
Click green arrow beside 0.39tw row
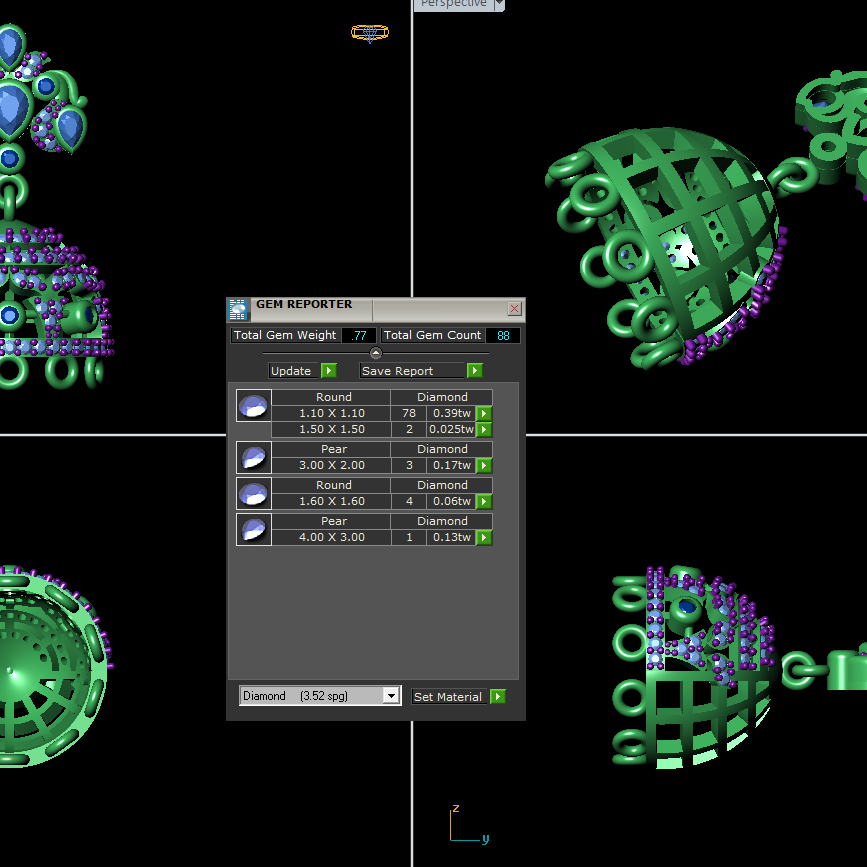(x=484, y=414)
